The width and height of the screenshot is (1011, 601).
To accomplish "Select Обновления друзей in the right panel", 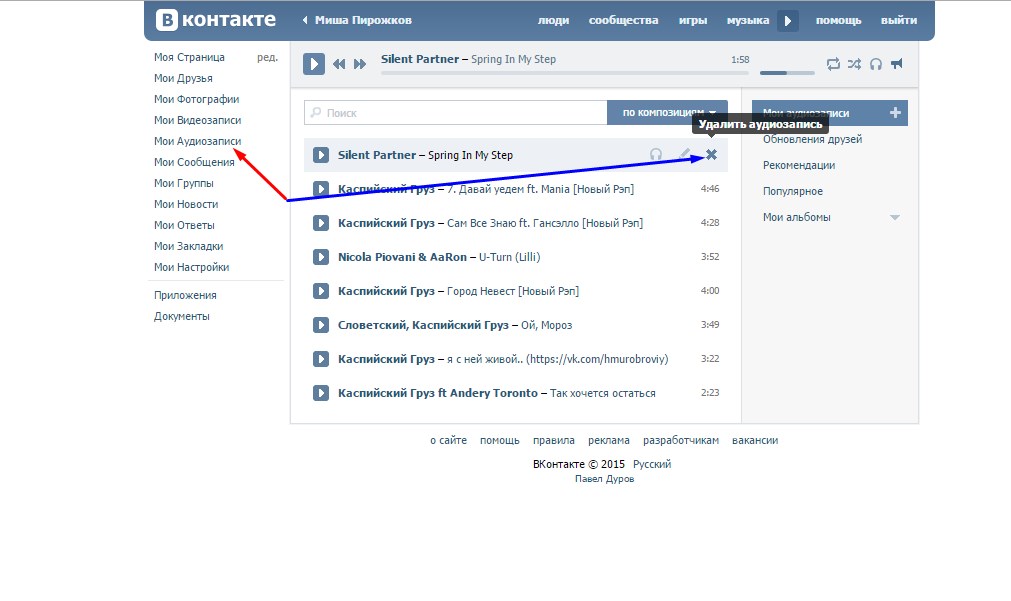I will tap(812, 139).
